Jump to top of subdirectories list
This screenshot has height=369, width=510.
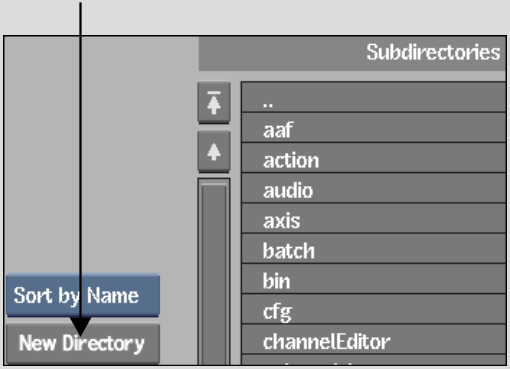[x=214, y=102]
